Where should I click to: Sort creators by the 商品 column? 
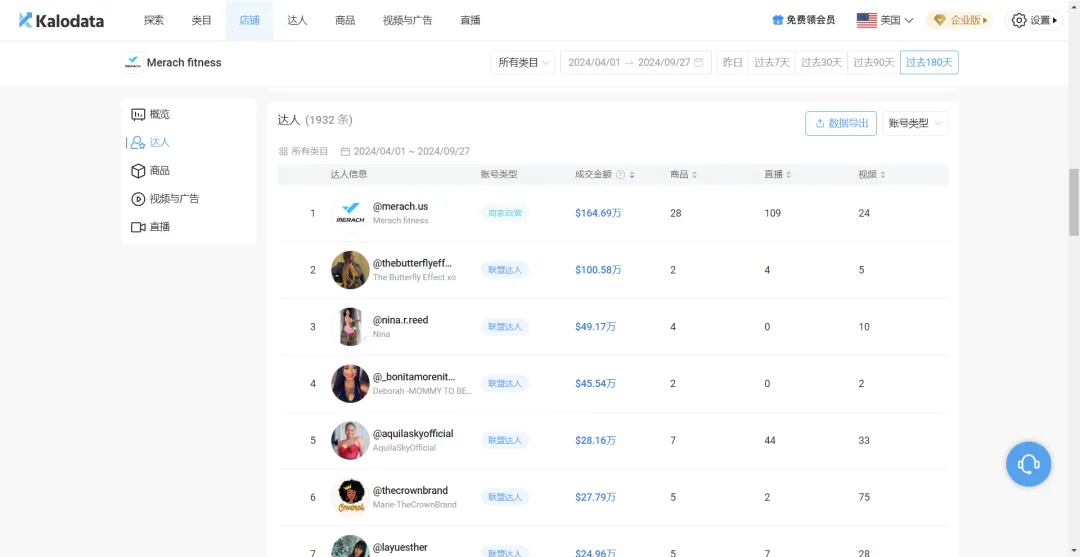tap(694, 175)
